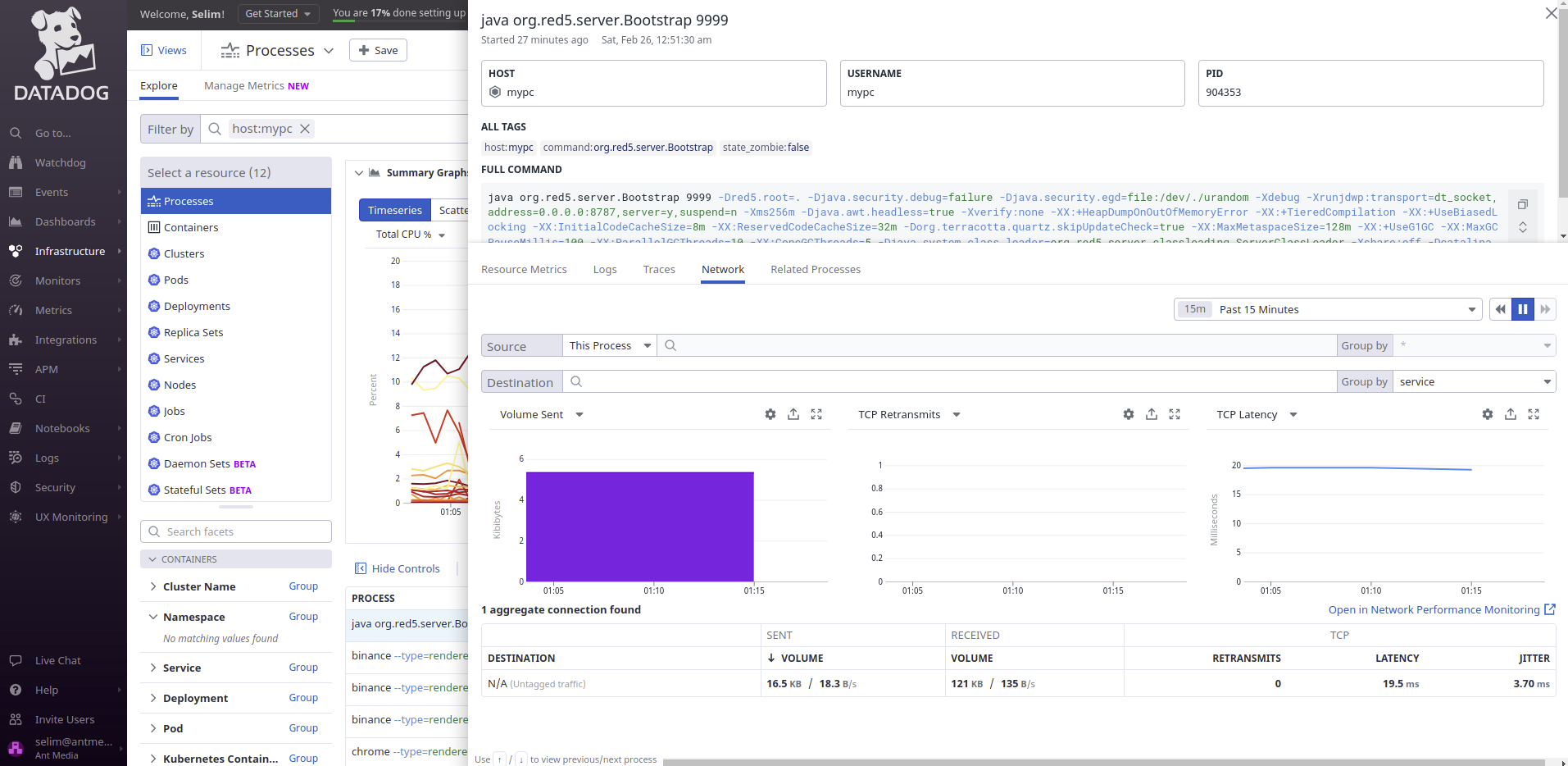Screen dimensions: 1568x766
Task: Step forward in time range
Action: 1545,309
